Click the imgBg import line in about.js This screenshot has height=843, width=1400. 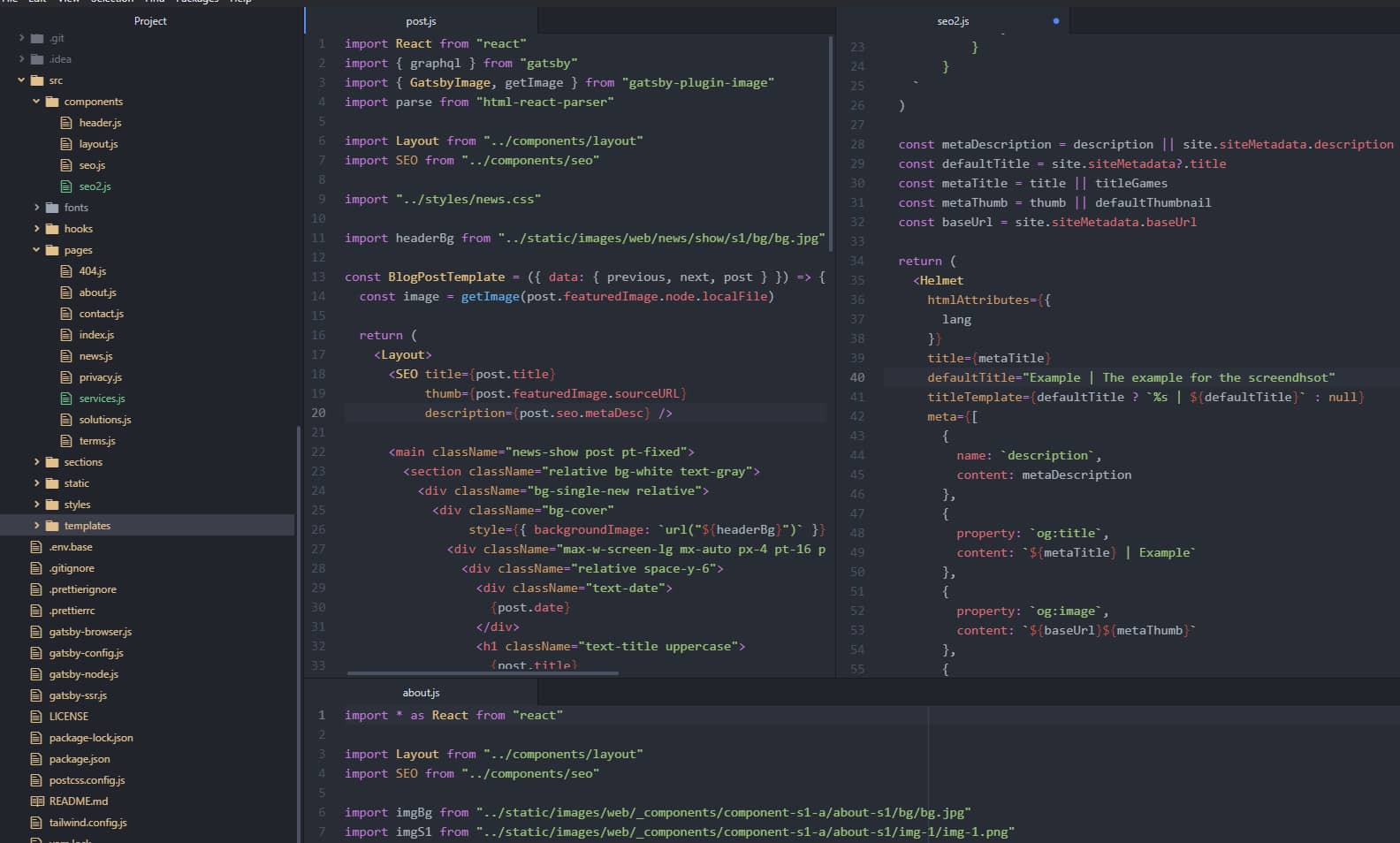coord(658,812)
